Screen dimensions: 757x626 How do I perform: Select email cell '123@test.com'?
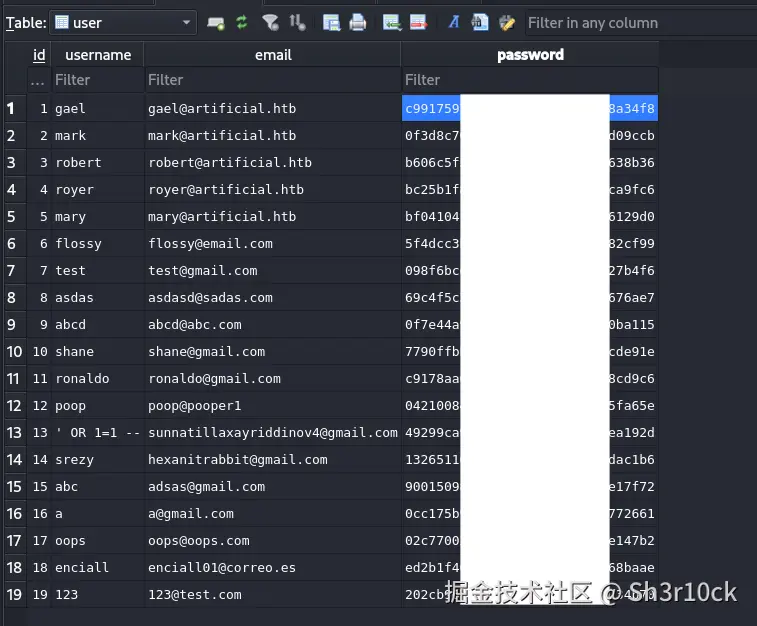pos(273,595)
